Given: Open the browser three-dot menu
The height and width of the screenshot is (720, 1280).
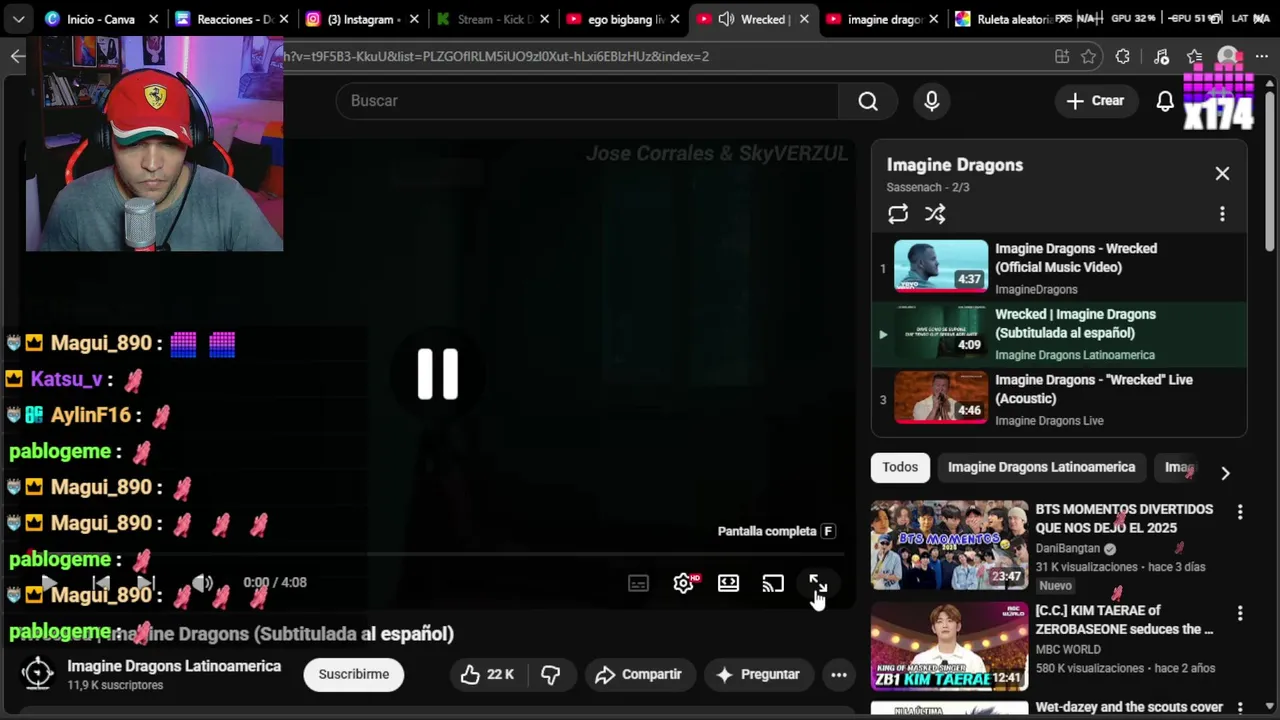Looking at the screenshot, I should tap(1262, 57).
